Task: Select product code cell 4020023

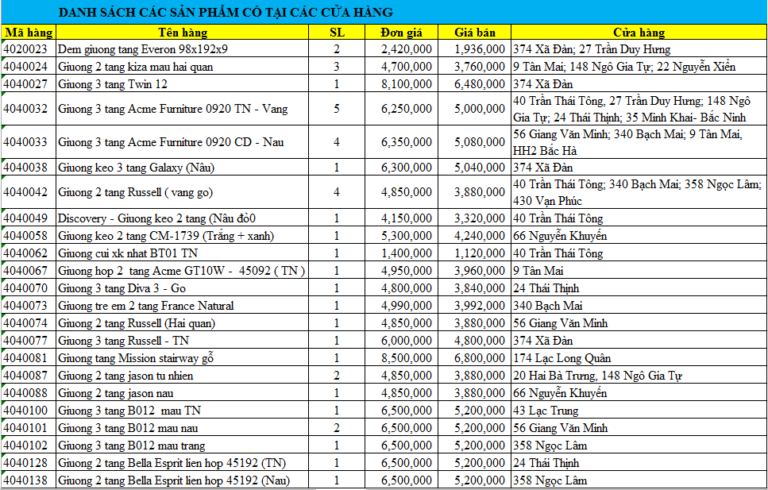Action: [27, 49]
